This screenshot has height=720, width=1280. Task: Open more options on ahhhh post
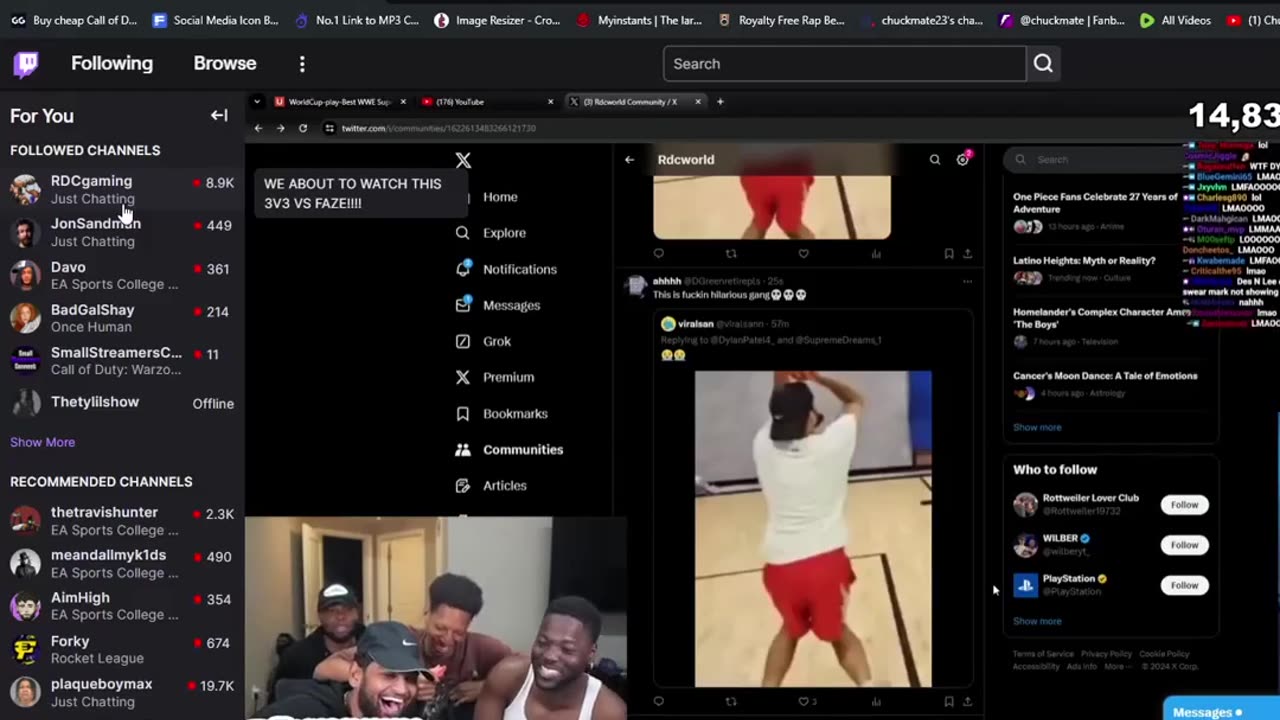pos(967,281)
